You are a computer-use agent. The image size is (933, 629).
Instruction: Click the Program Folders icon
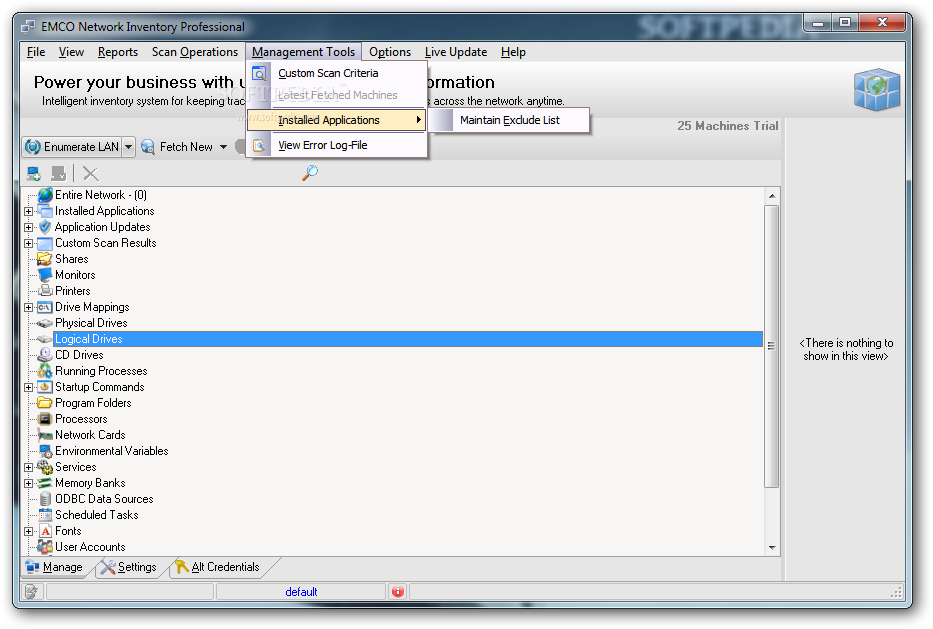[45, 403]
